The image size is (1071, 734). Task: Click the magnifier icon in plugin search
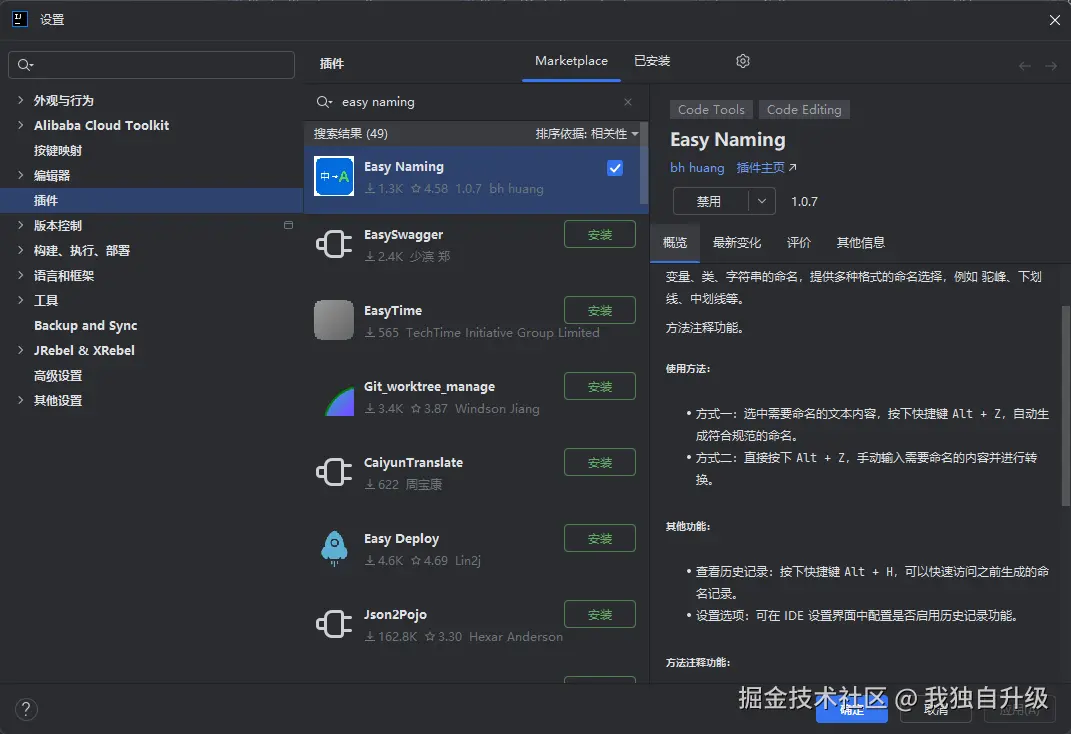tap(324, 102)
